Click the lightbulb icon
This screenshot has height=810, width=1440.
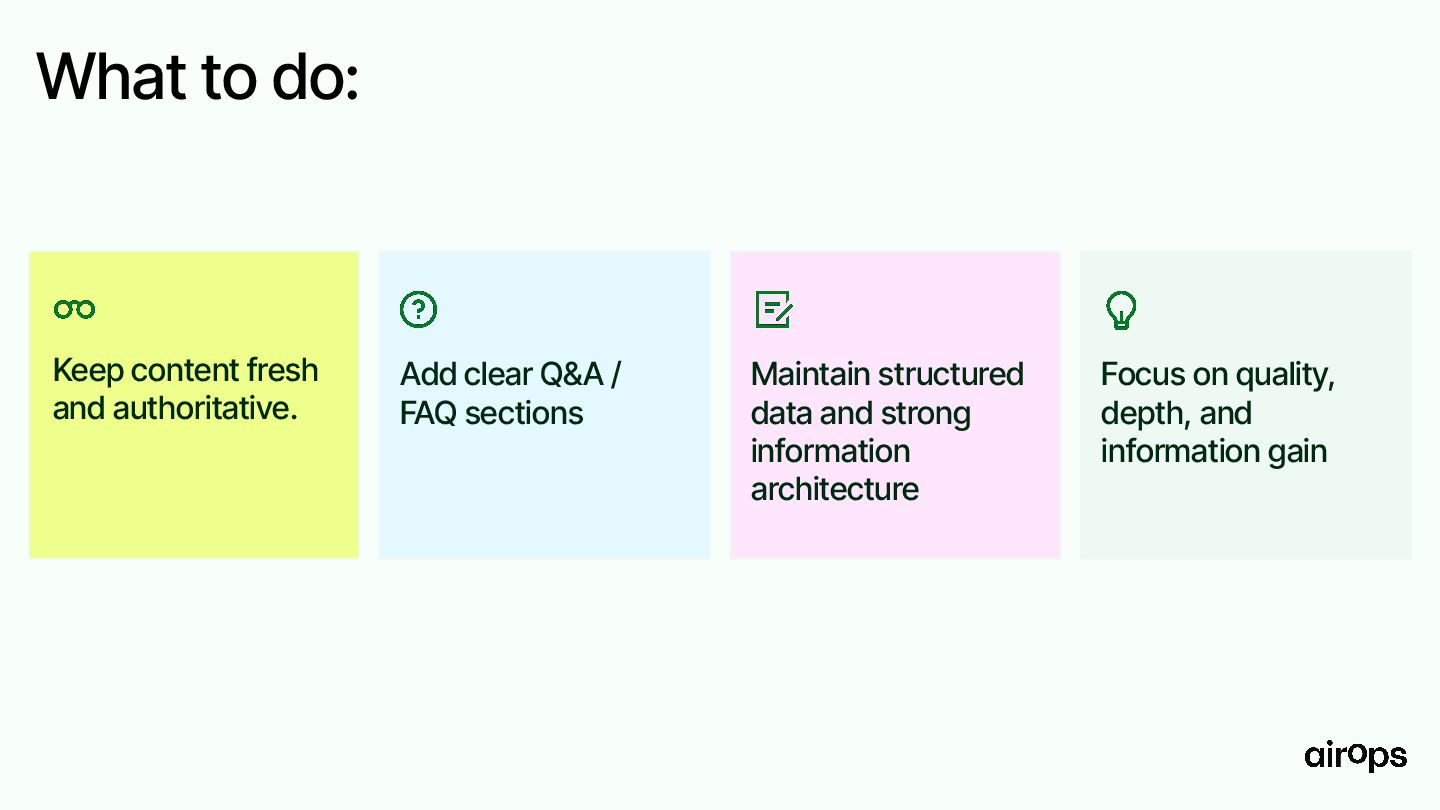(x=1121, y=310)
